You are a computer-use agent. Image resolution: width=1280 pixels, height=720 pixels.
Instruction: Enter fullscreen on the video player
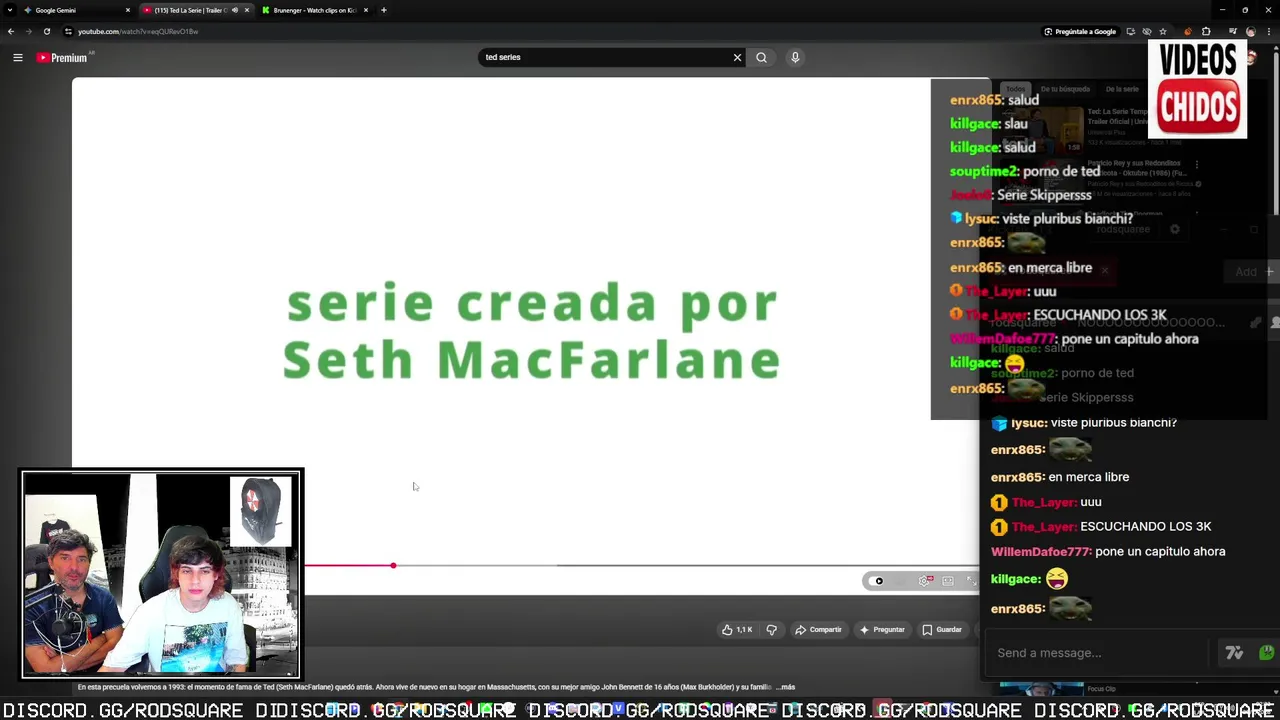tap(970, 581)
